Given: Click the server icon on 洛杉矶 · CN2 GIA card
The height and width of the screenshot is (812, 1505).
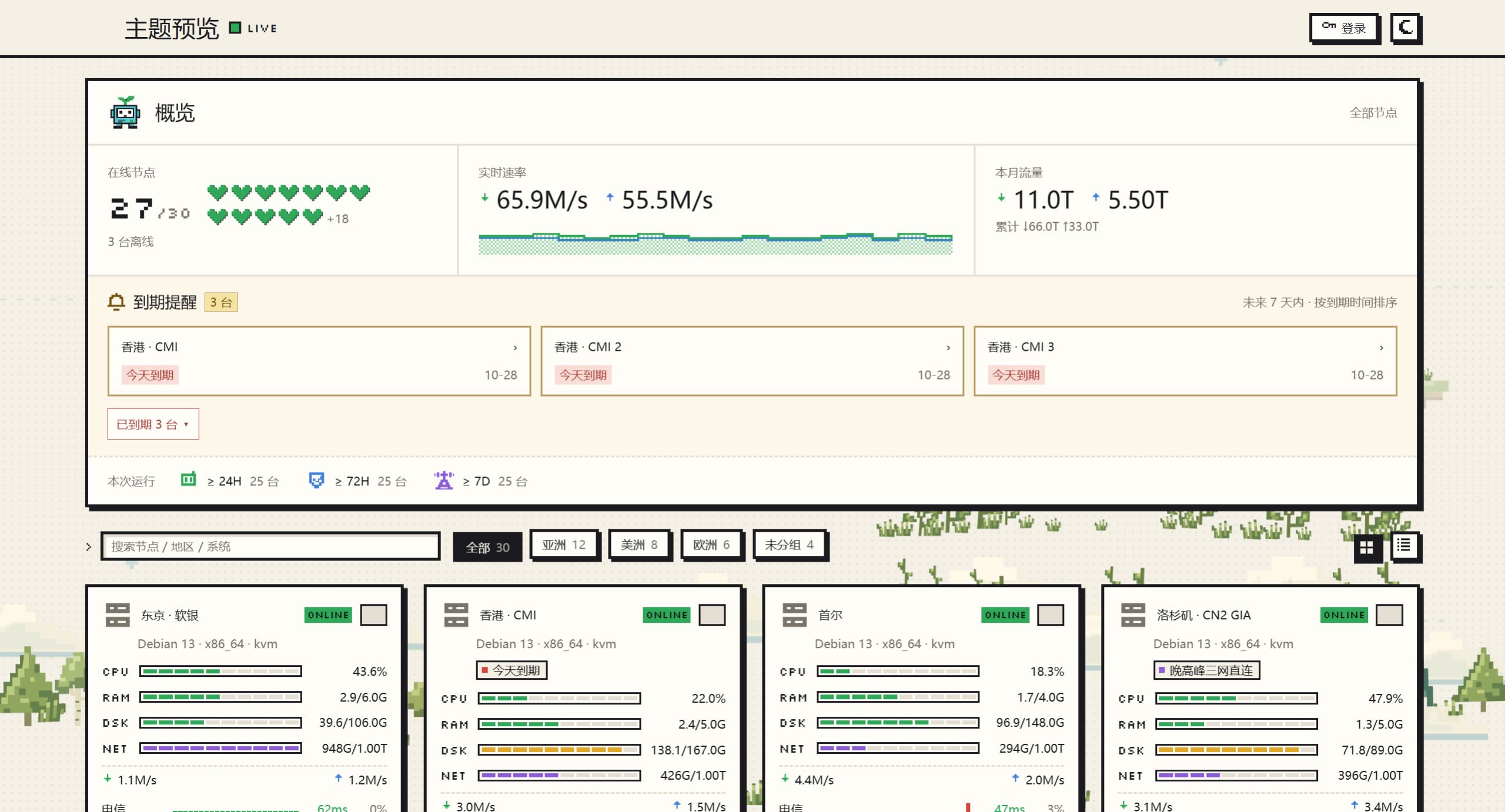Looking at the screenshot, I should point(1133,615).
